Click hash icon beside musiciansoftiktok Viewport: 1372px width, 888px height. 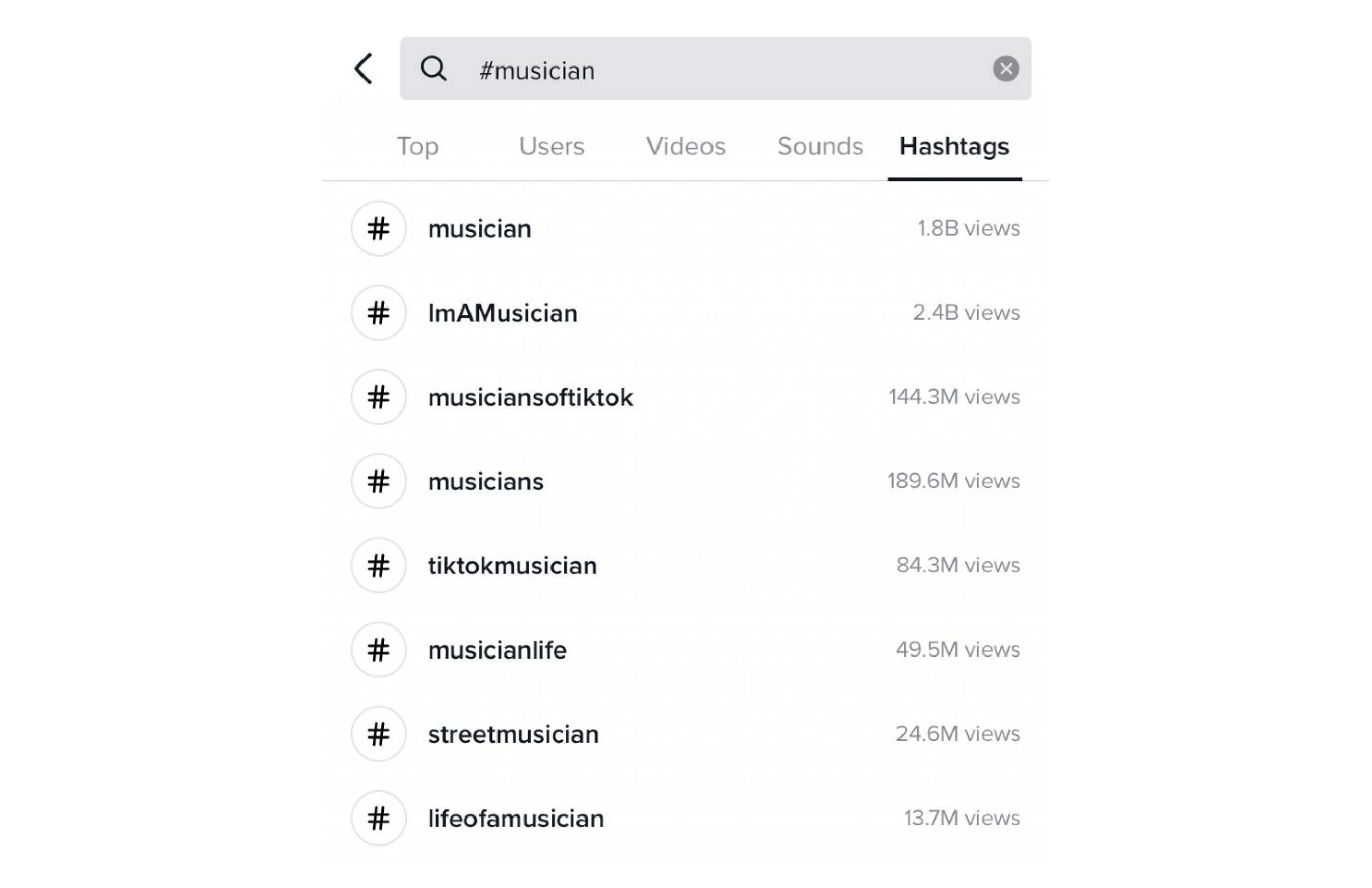tap(379, 397)
